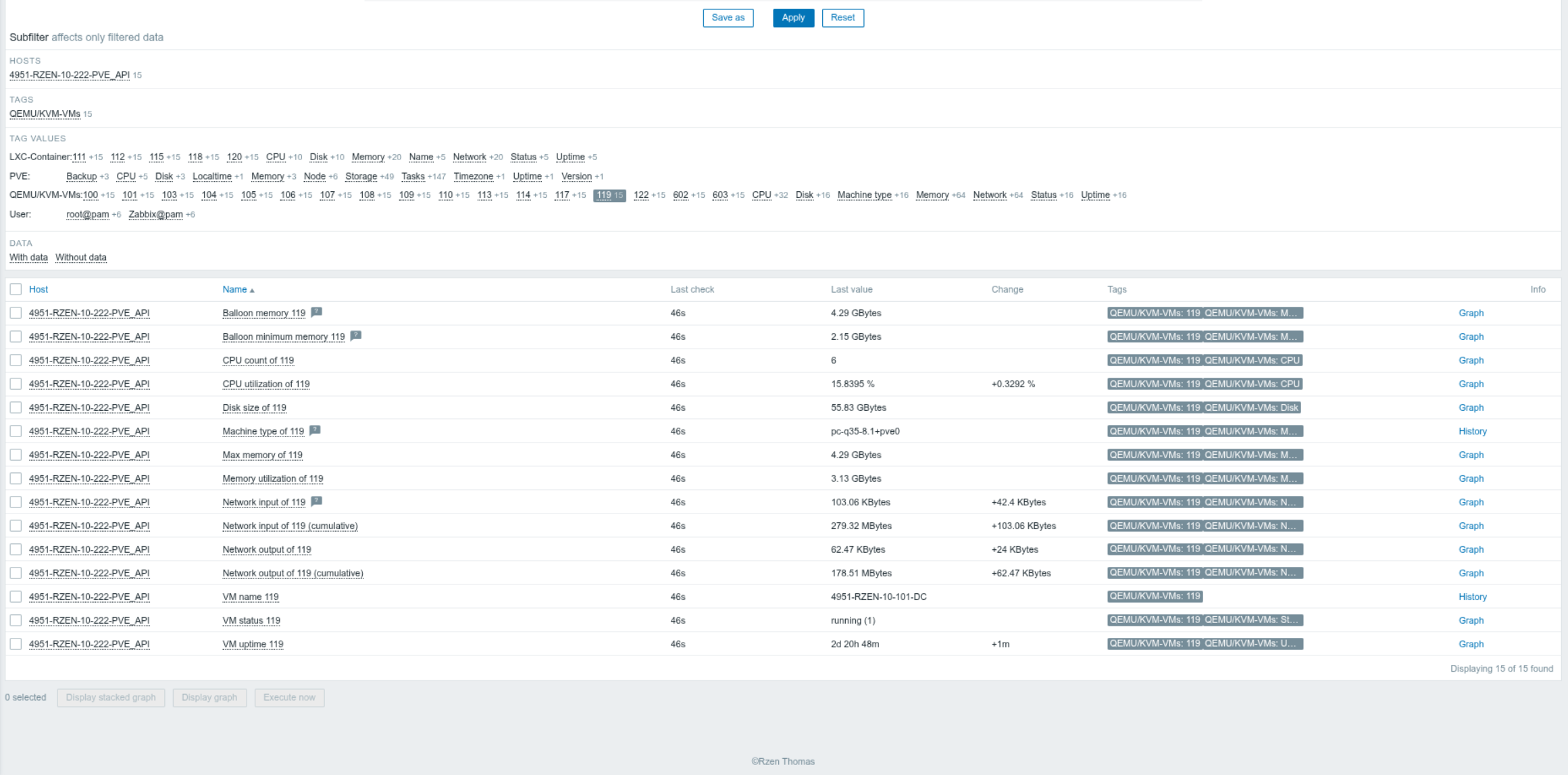1568x775 pixels.
Task: Filter items Without data
Action: 81,257
